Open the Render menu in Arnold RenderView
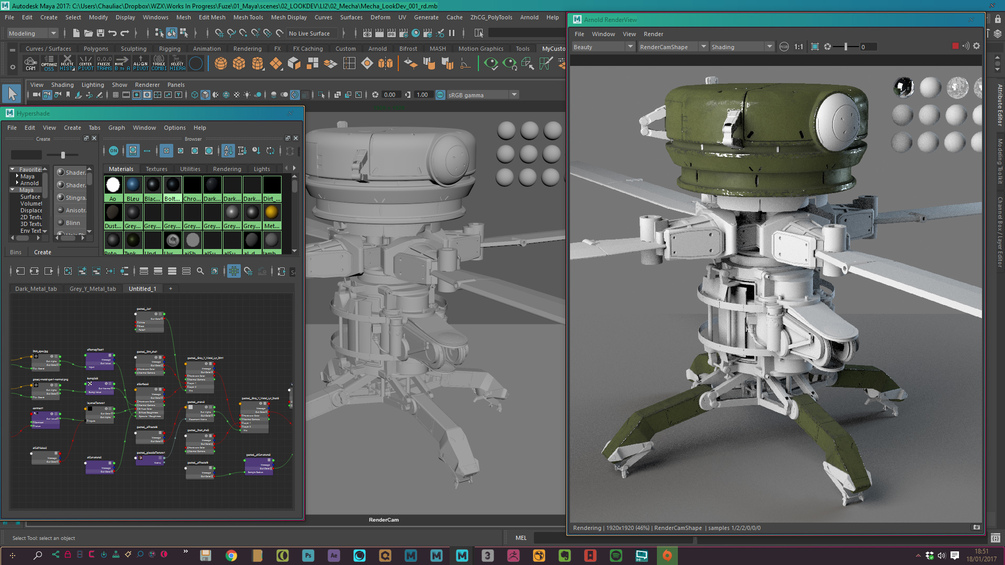 coord(653,34)
